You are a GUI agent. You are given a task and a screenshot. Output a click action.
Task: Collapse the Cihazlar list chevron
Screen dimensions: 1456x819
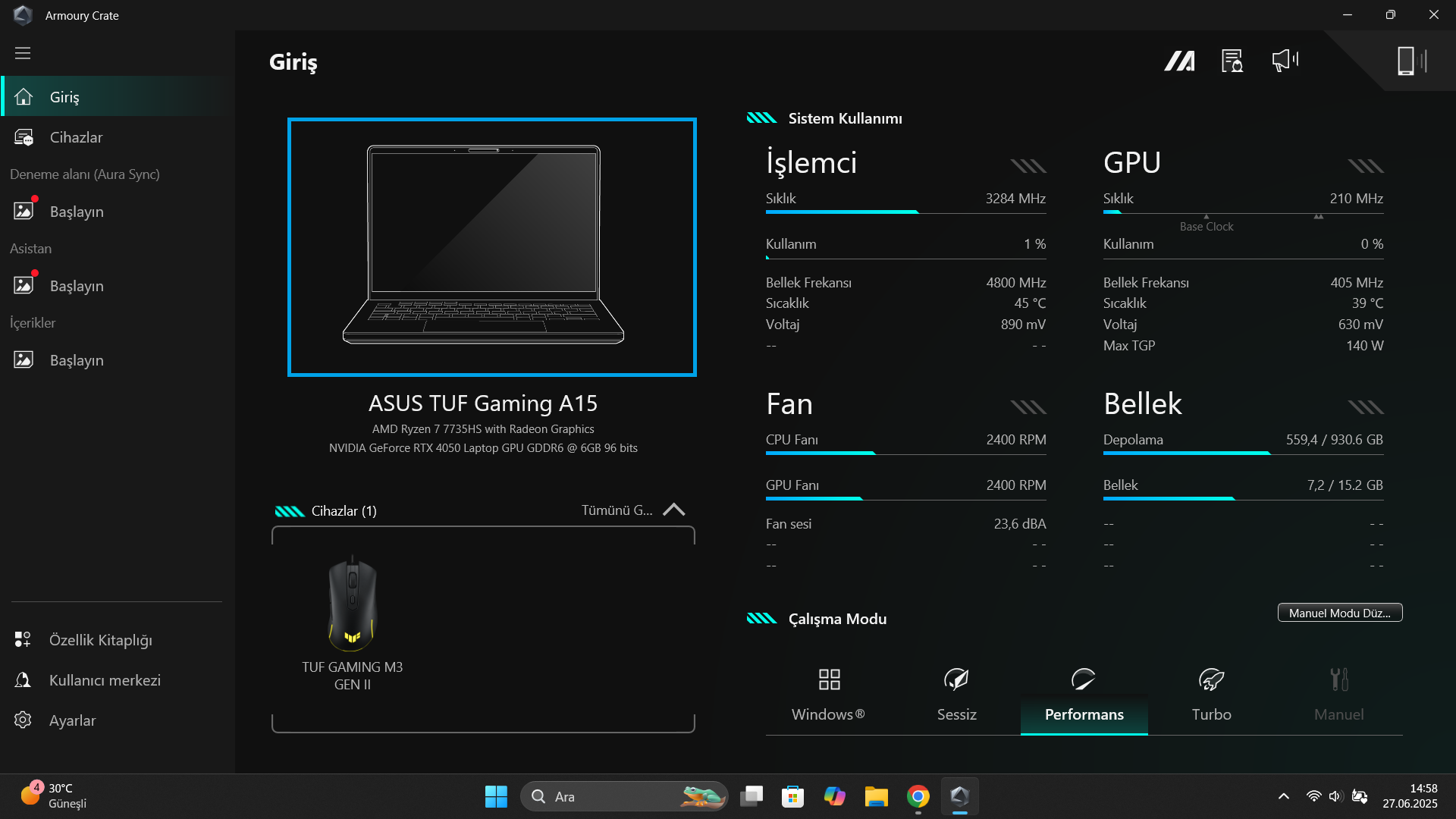[x=673, y=510]
